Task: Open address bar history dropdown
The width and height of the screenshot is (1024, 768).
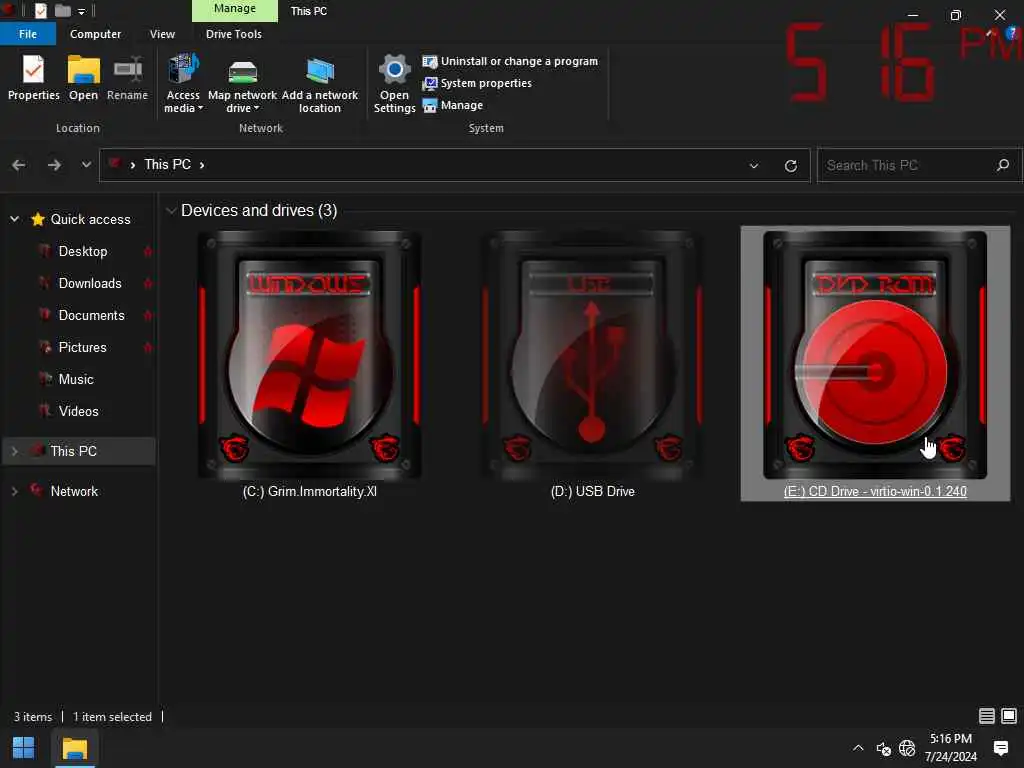Action: (754, 166)
